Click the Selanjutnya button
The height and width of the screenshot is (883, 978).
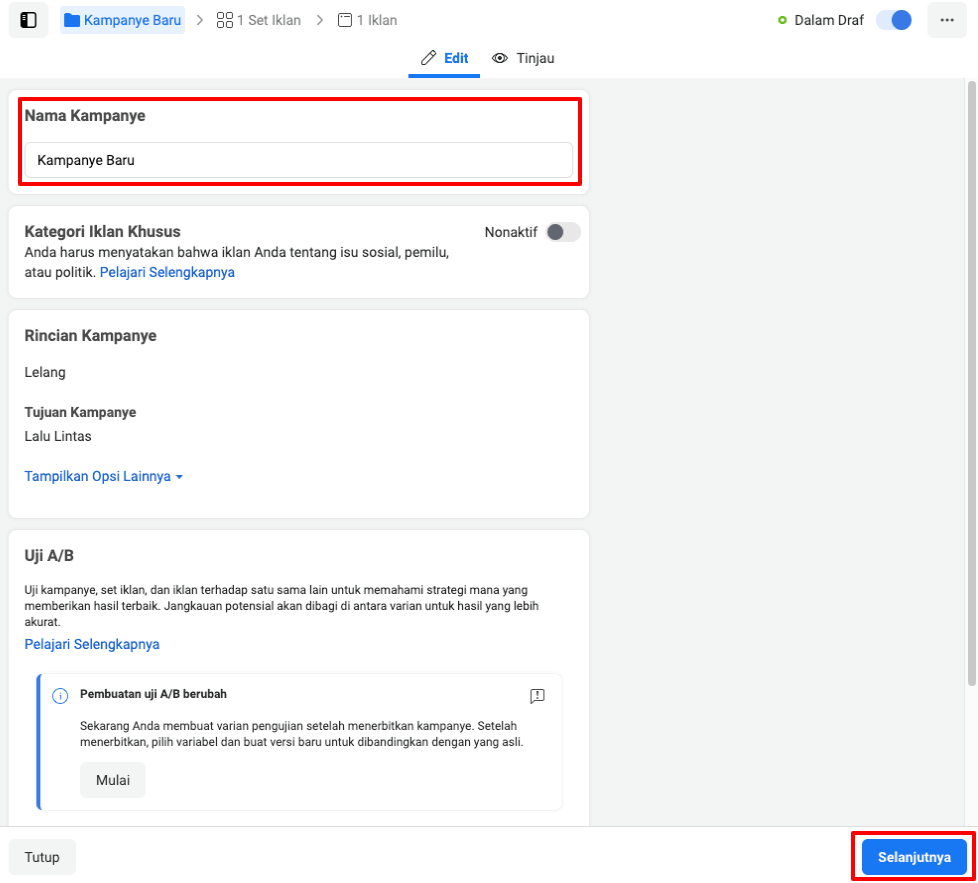click(914, 857)
